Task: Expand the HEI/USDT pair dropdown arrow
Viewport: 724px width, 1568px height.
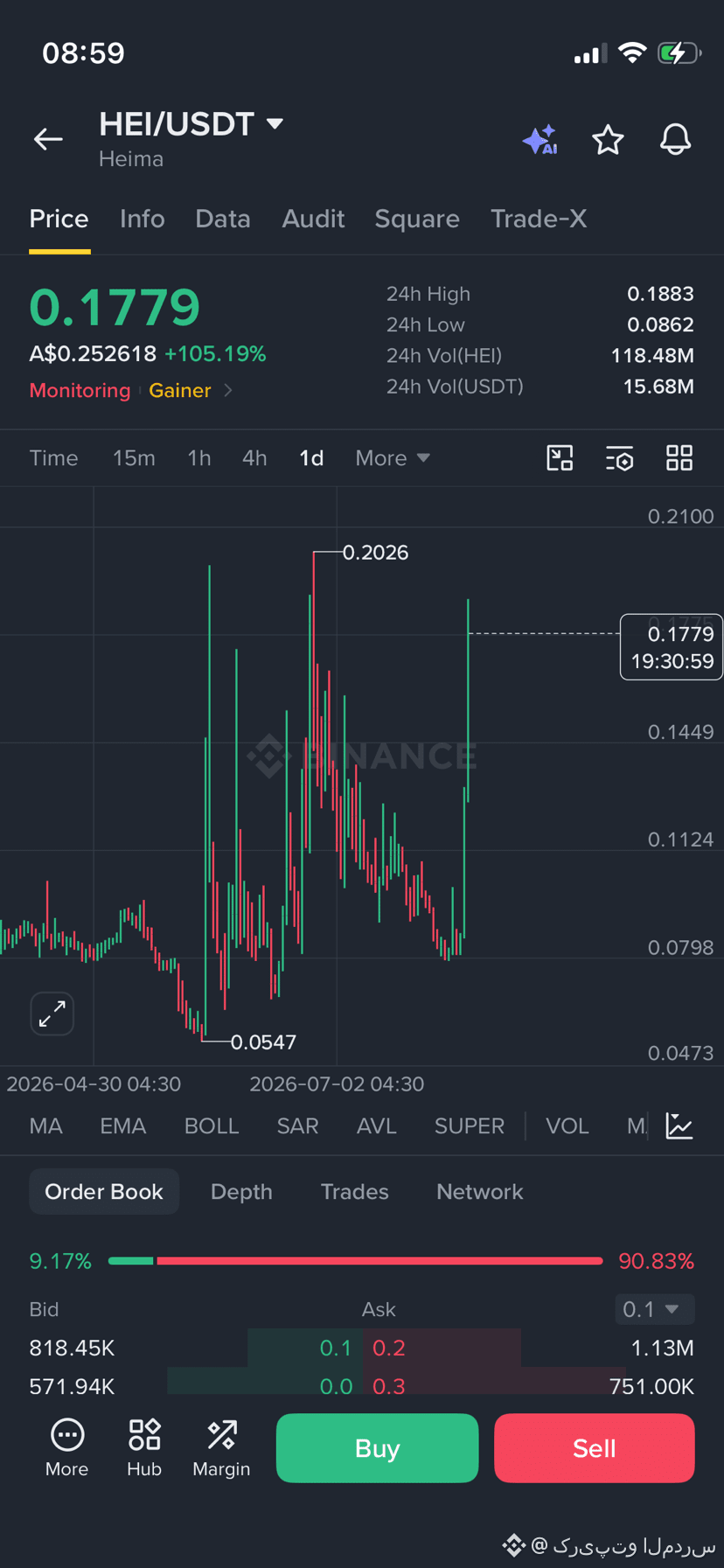Action: 275,124
